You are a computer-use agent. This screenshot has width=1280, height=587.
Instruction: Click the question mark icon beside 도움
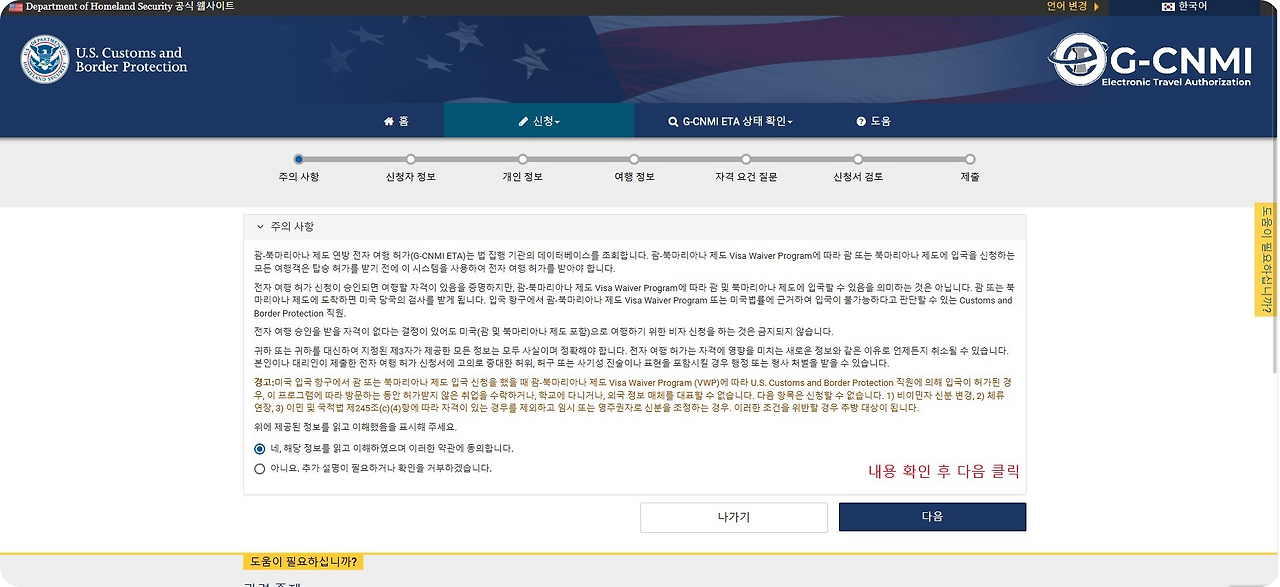(x=861, y=120)
